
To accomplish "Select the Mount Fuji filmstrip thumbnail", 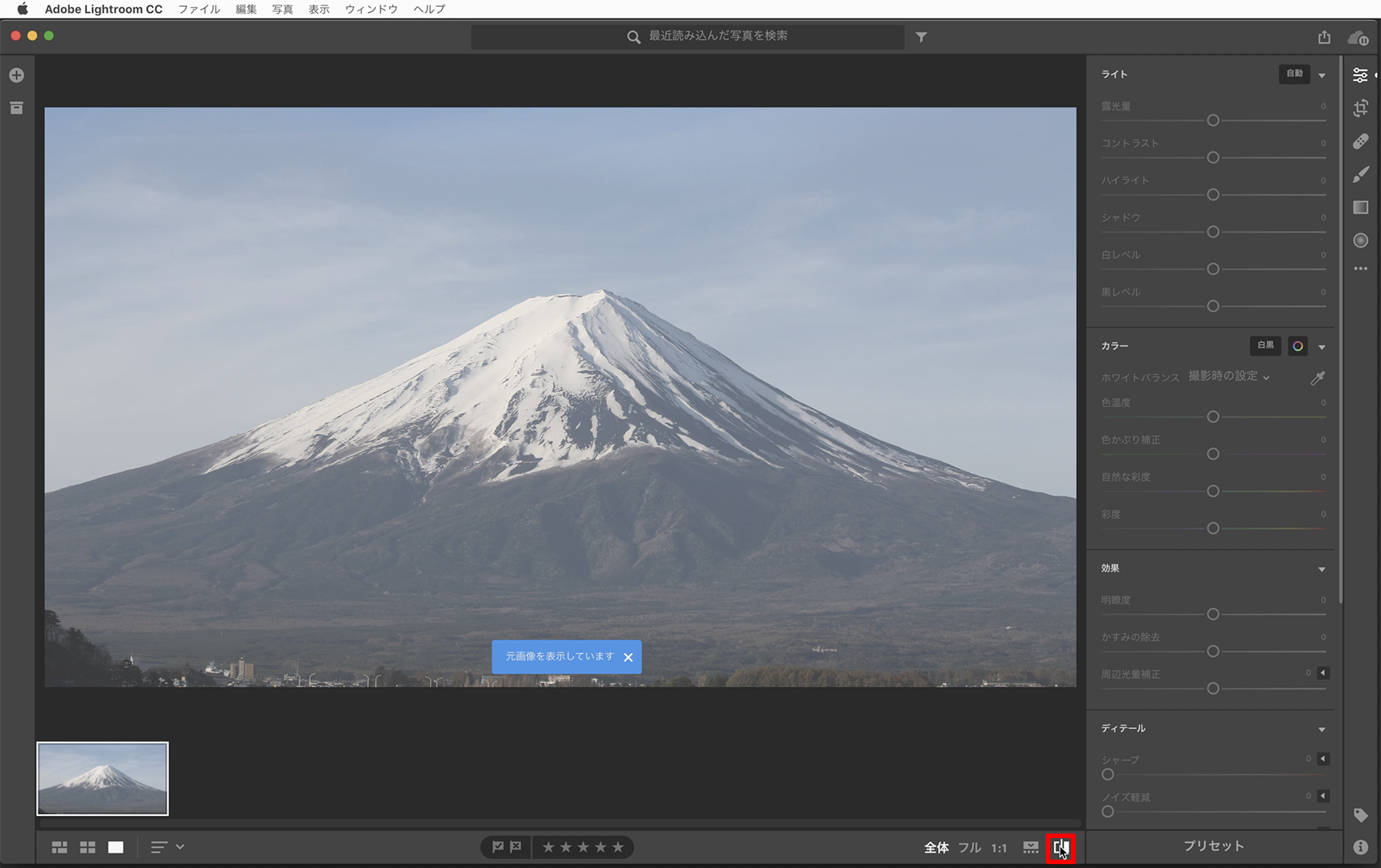I will point(103,778).
